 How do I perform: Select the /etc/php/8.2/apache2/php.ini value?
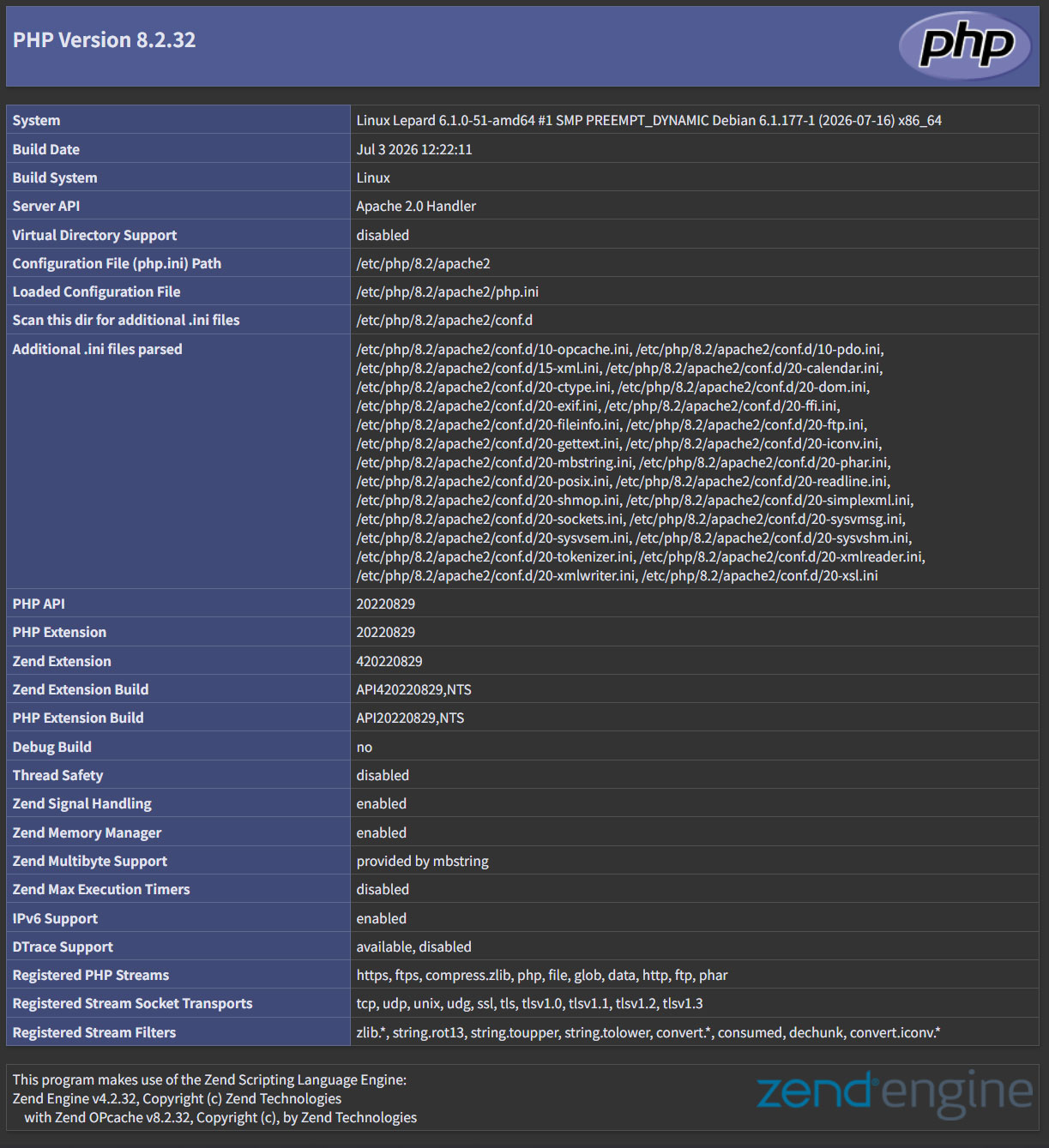[448, 292]
